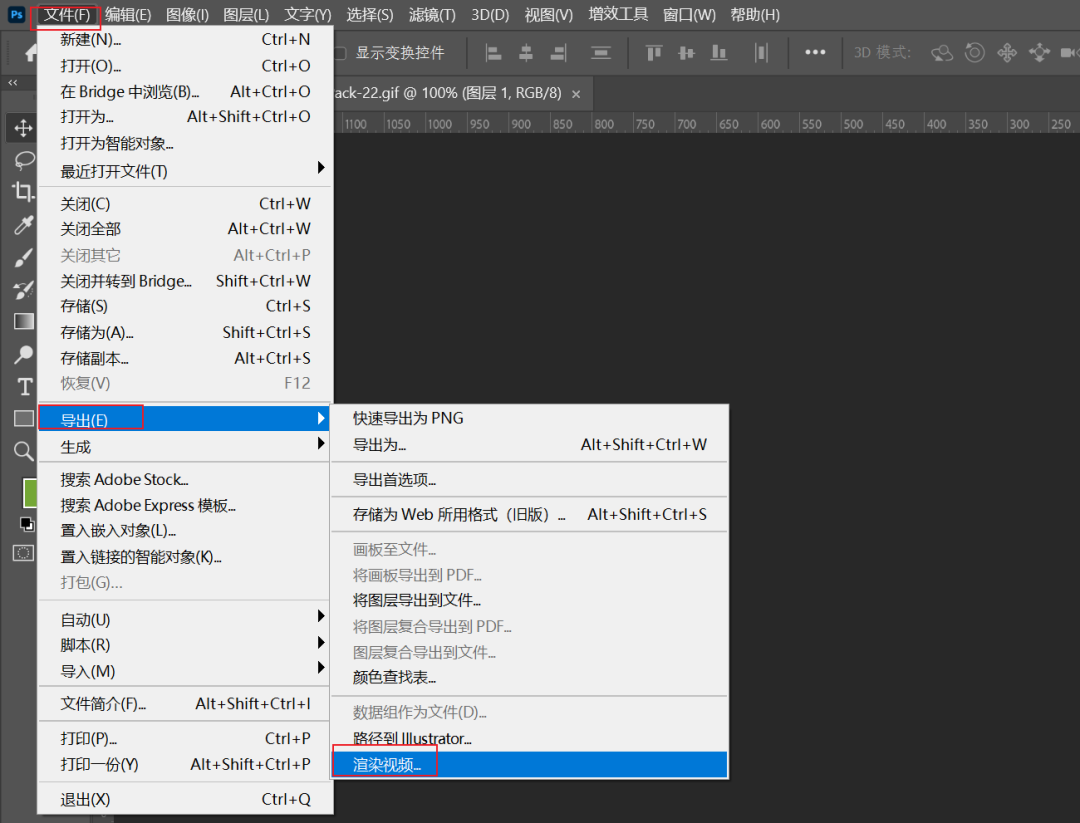
Task: Close the document tab ending in .gif
Action: tap(575, 94)
